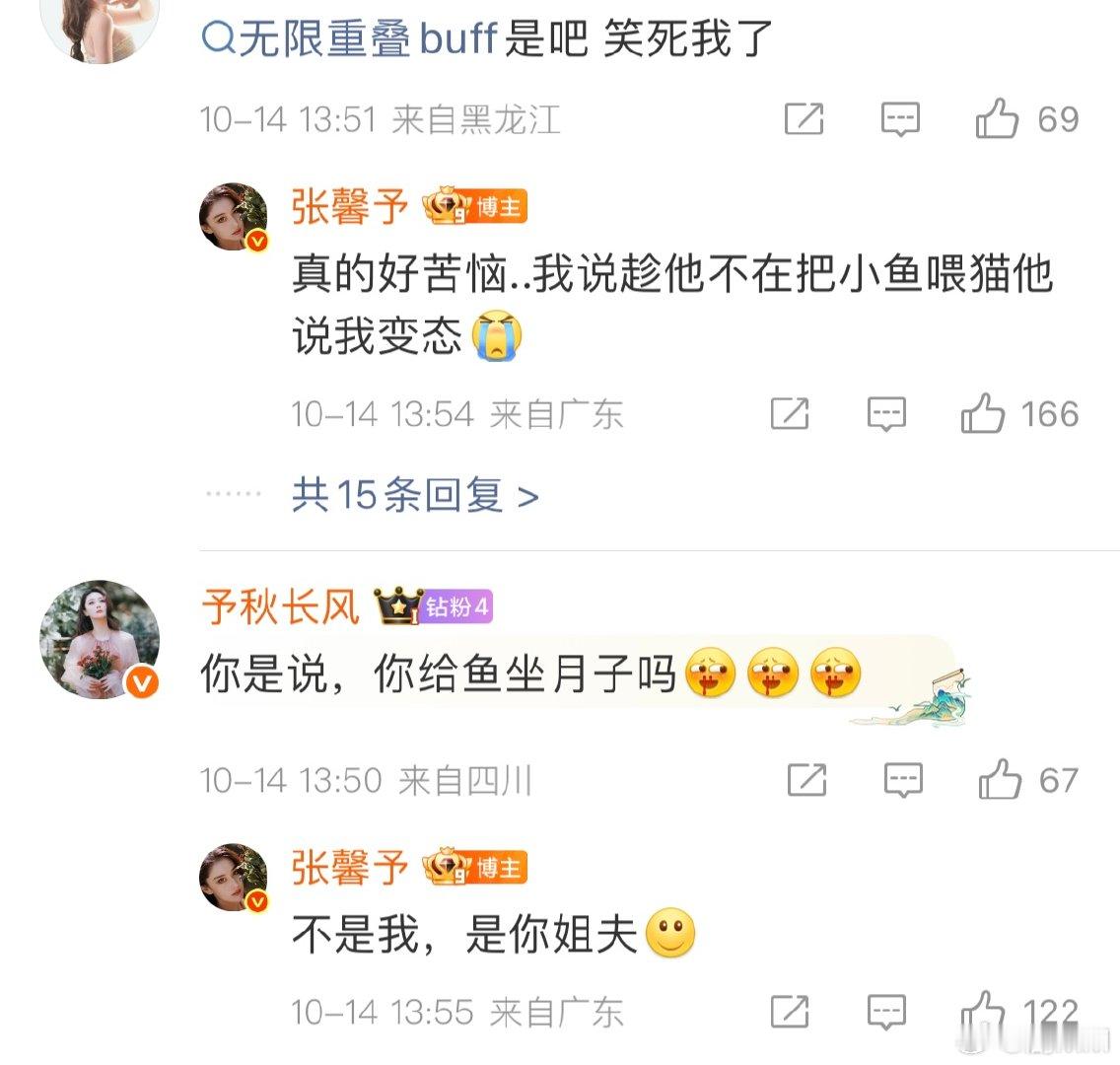The height and width of the screenshot is (1065, 1120).
Task: View 予秋长风's avatar picture
Action: click(x=100, y=639)
